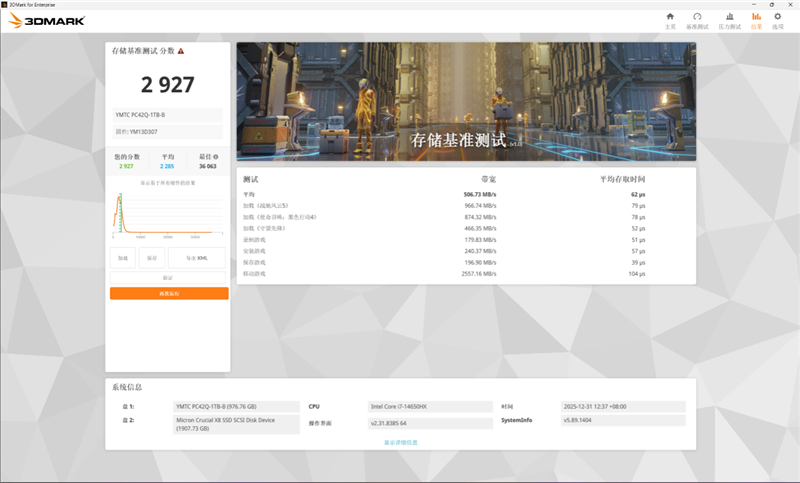Click the info icon next to 最佳
The height and width of the screenshot is (483, 800).
[216, 157]
